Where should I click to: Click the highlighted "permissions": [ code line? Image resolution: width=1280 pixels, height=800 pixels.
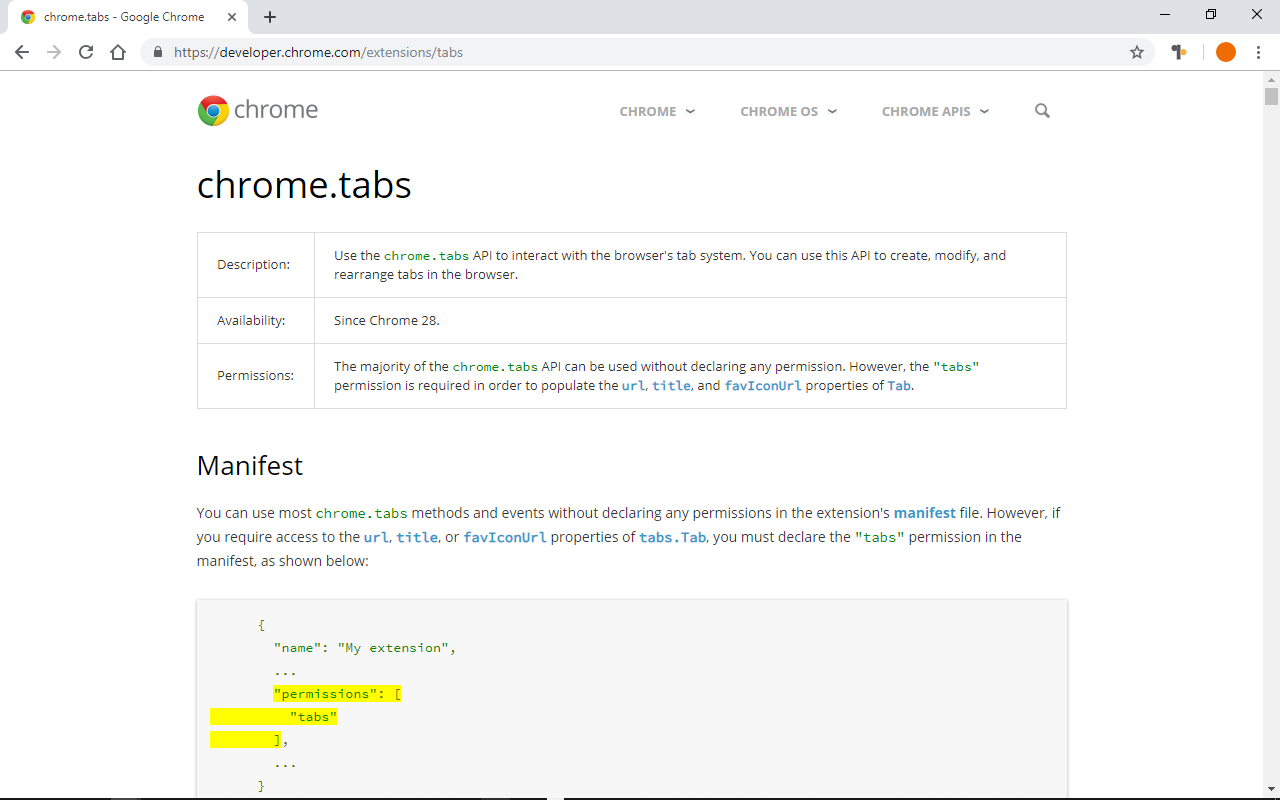337,694
